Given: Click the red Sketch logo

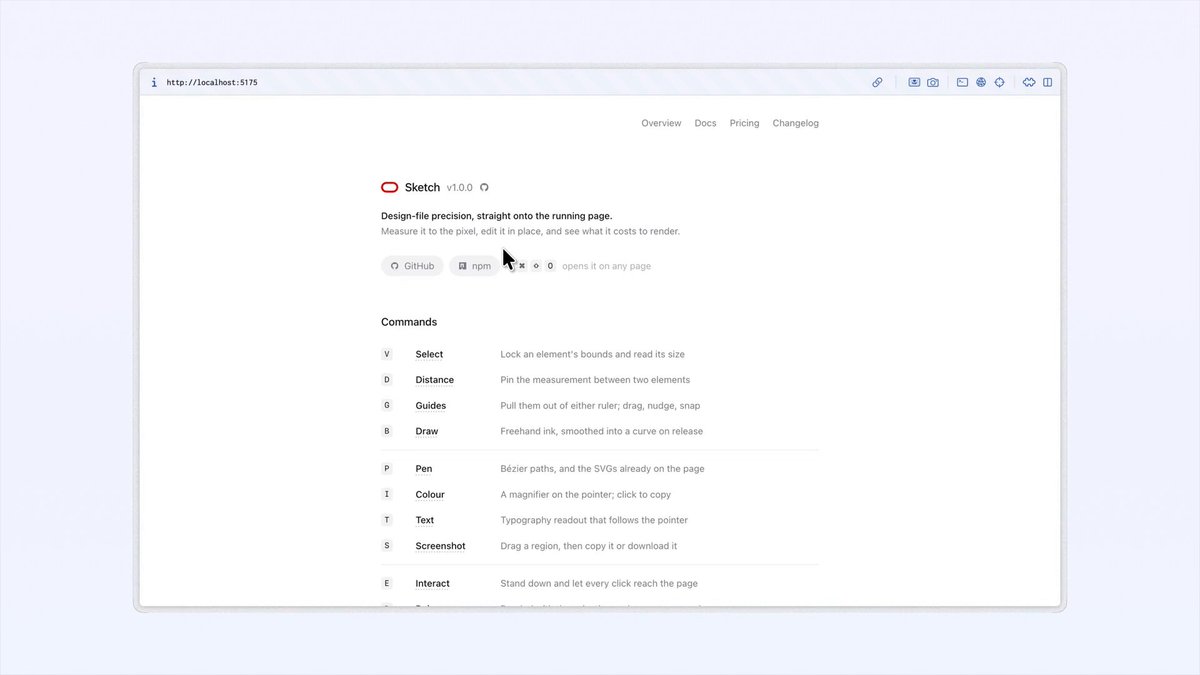Looking at the screenshot, I should (390, 187).
